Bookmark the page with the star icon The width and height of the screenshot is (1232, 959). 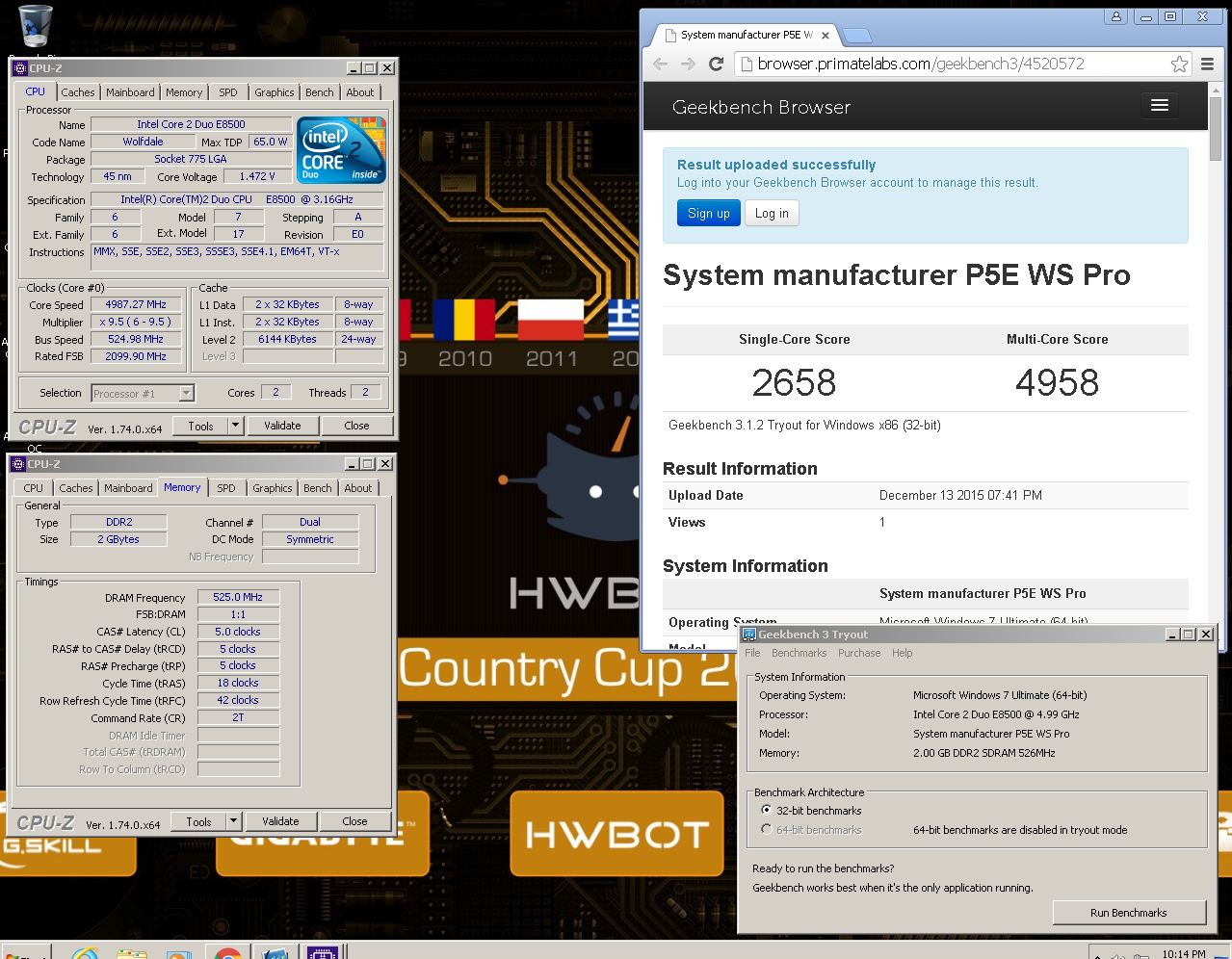[x=1179, y=64]
